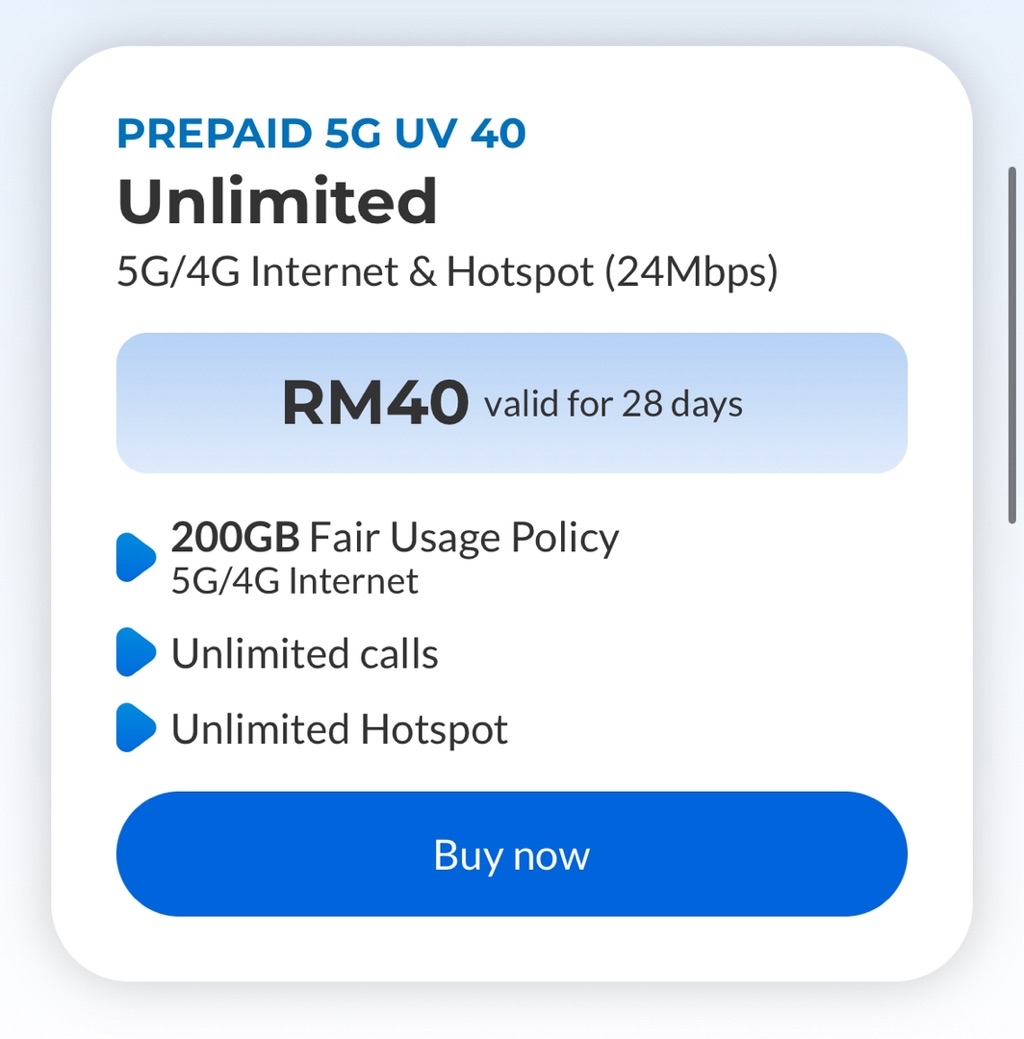Viewport: 1024px width, 1039px height.
Task: Expand the Unlimited Hotspot benefit entry
Action: (x=339, y=730)
